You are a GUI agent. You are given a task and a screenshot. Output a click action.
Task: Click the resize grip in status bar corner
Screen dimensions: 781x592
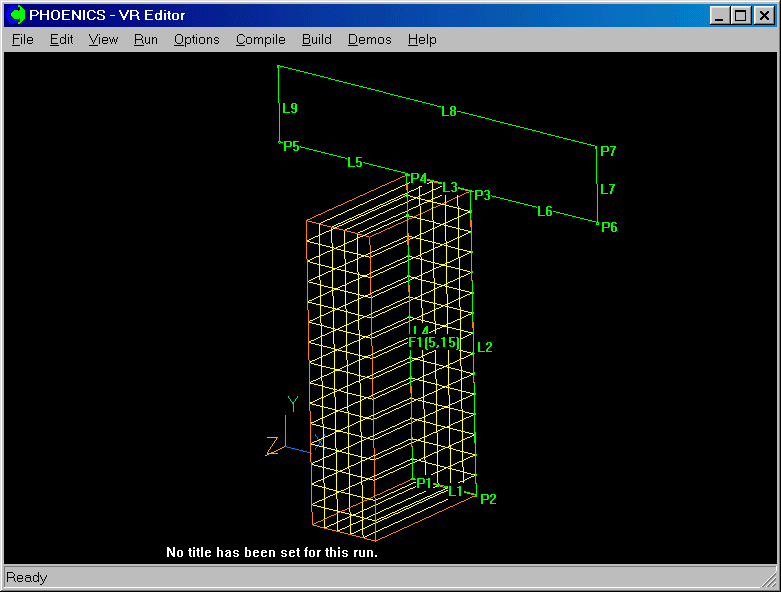coord(769,580)
